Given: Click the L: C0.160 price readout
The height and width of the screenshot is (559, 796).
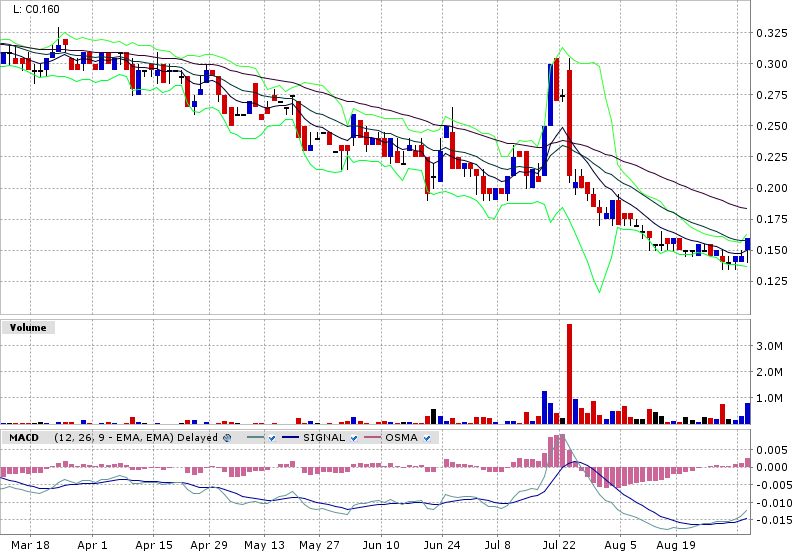Looking at the screenshot, I should 35,11.
